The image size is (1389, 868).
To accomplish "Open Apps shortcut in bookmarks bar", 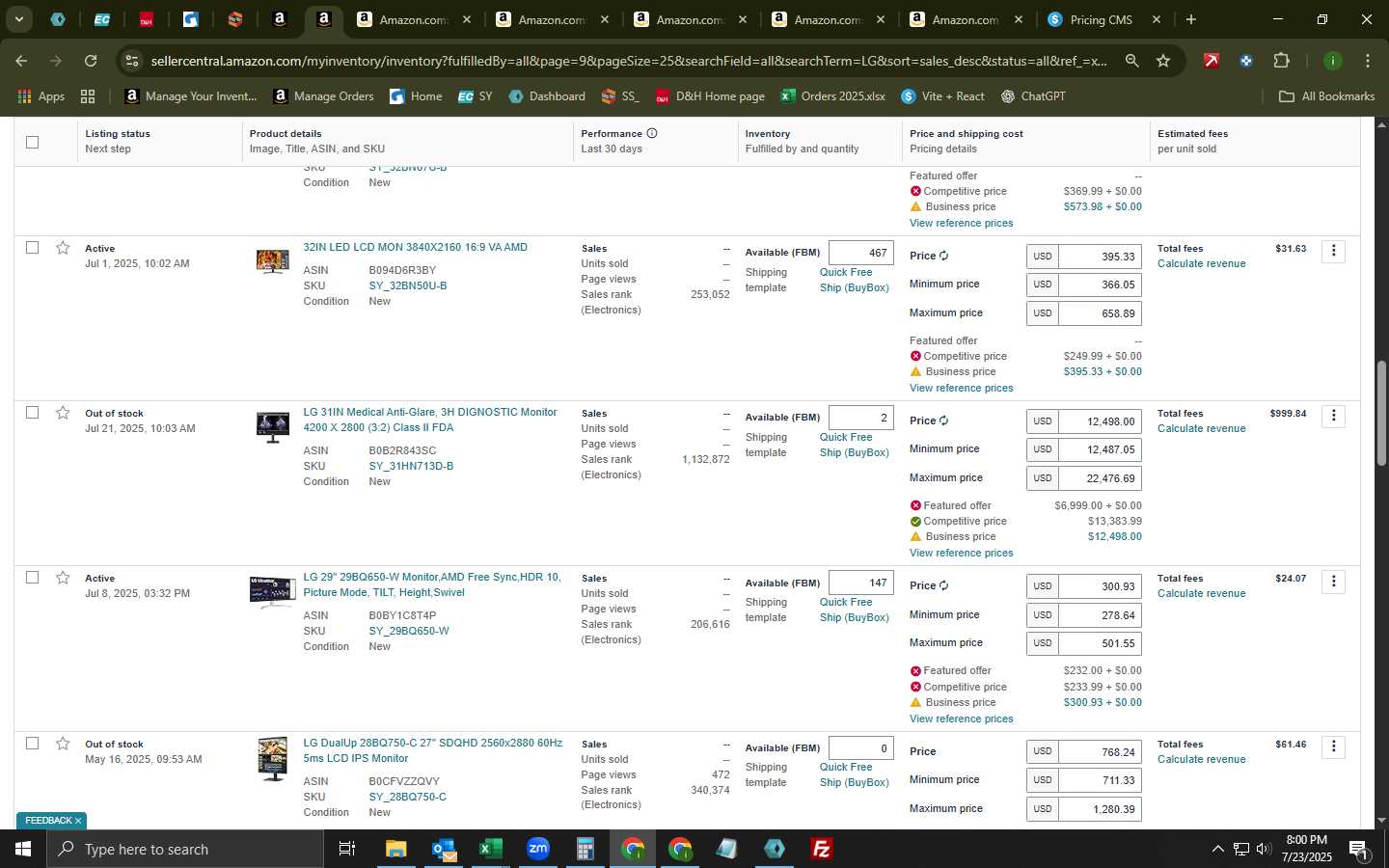I will 41,96.
